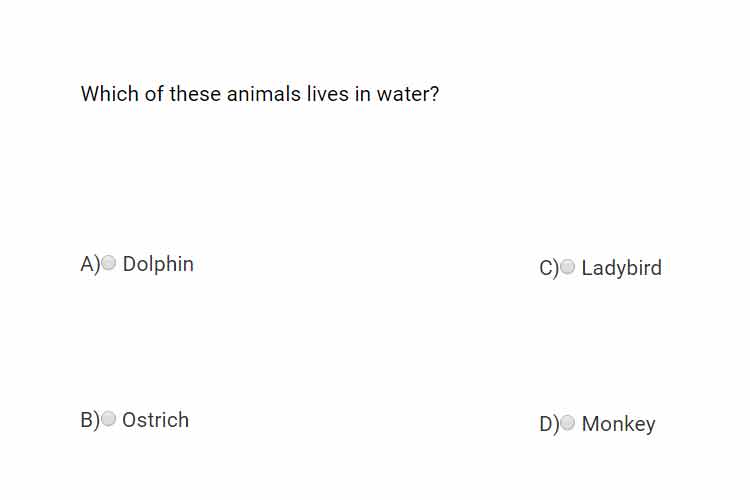Click the C) option letter

[549, 268]
